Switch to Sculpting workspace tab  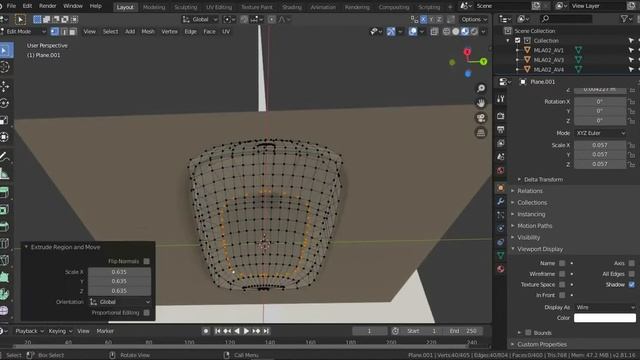(185, 7)
